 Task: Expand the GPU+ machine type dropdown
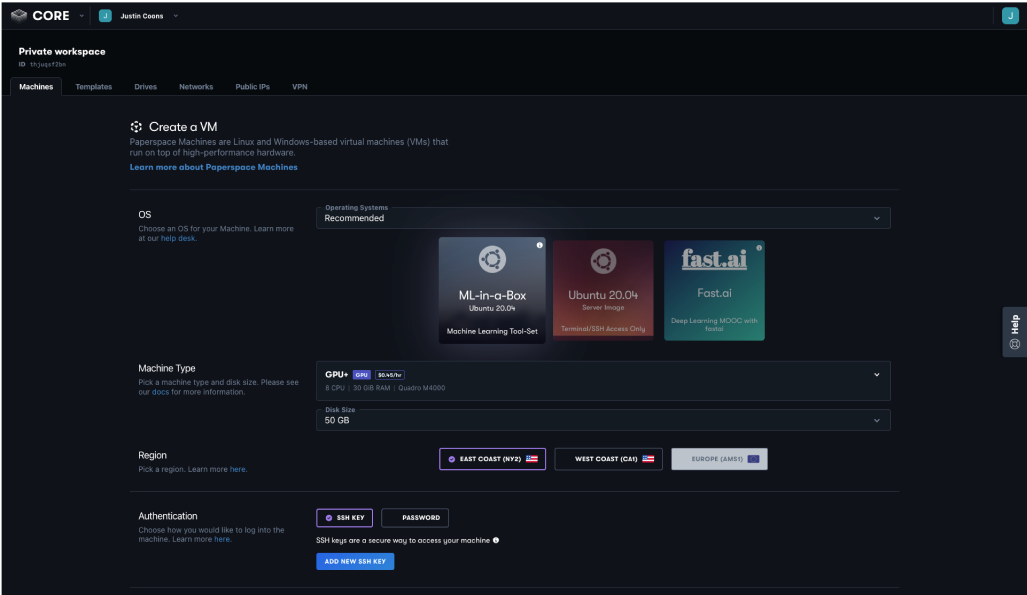(x=603, y=381)
